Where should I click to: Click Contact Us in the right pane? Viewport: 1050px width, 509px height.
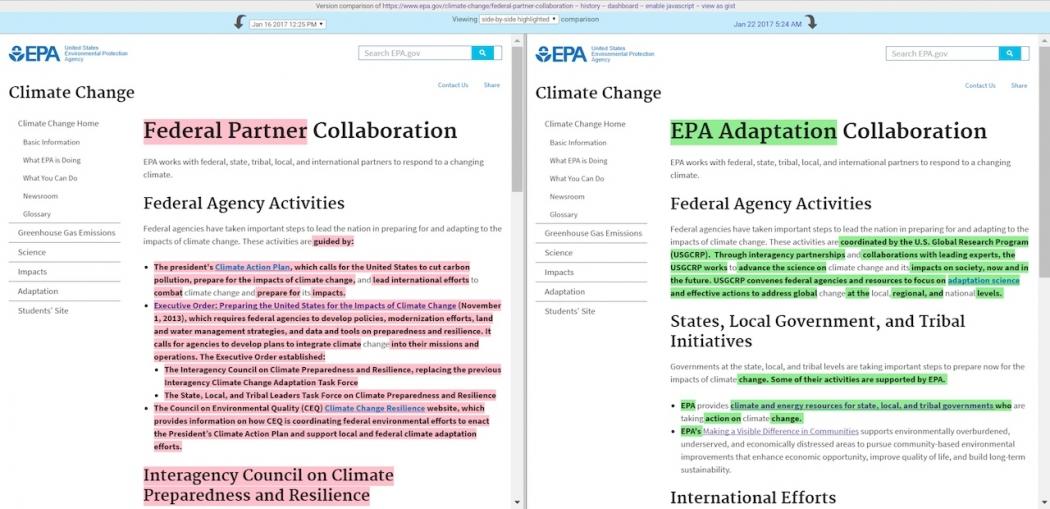tap(980, 86)
